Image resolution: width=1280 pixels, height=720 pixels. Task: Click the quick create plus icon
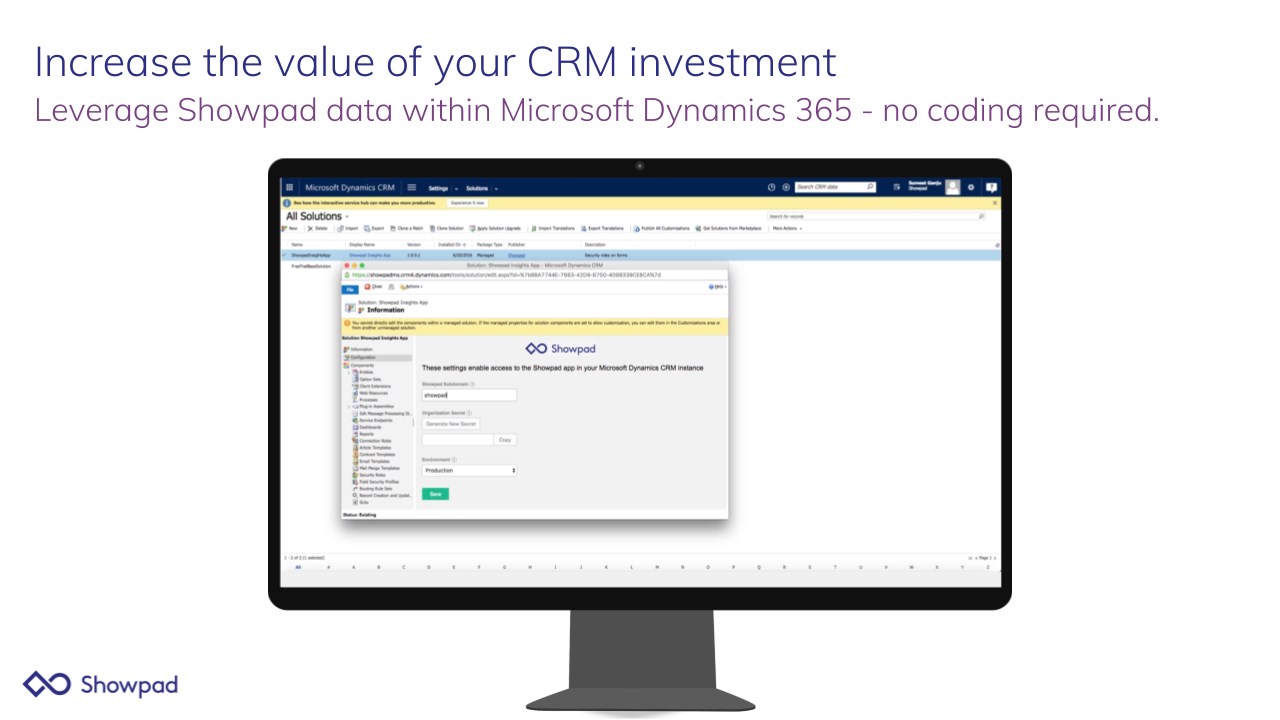(x=785, y=187)
